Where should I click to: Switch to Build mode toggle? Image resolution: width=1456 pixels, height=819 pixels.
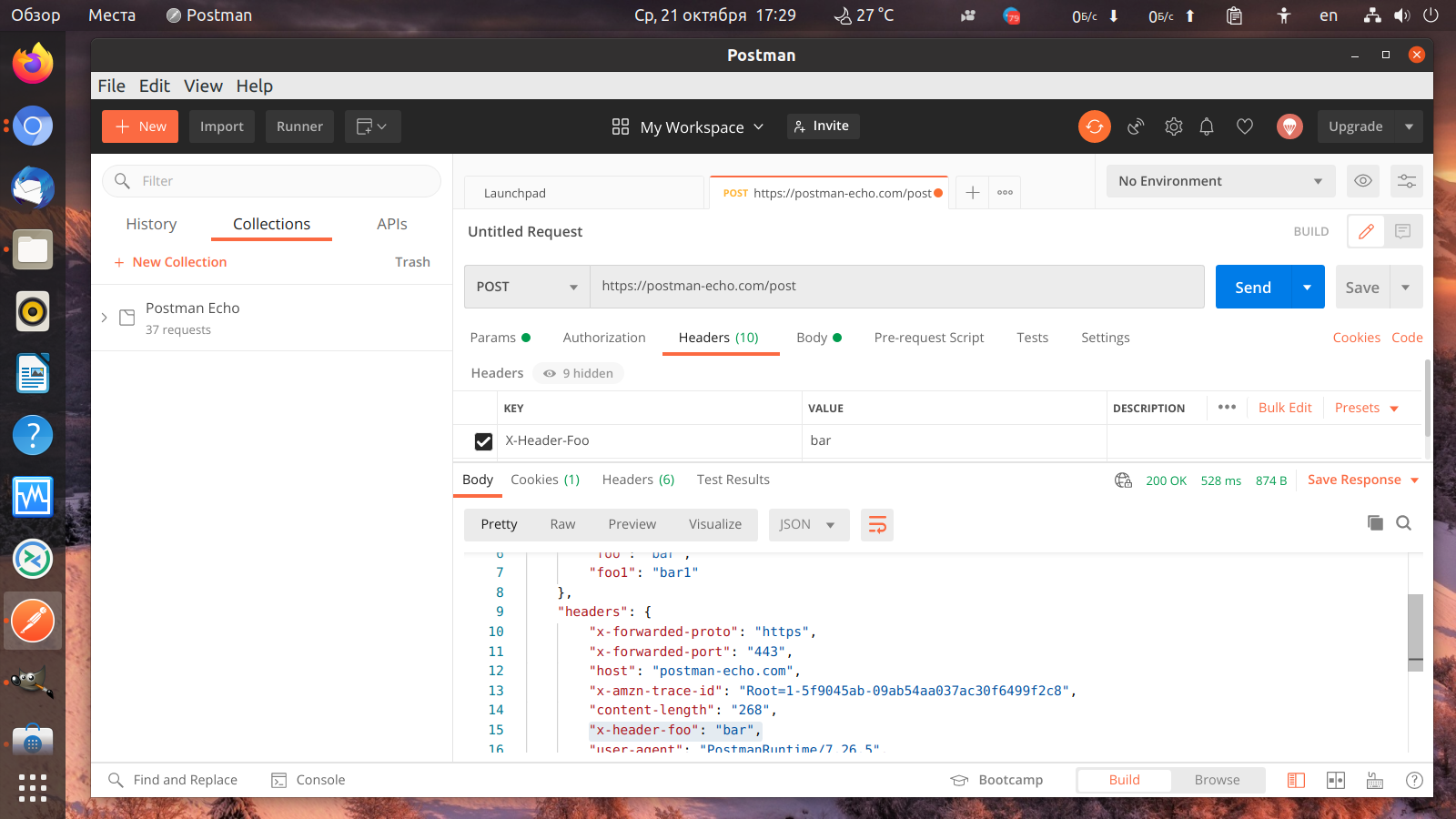pyautogui.click(x=1124, y=780)
